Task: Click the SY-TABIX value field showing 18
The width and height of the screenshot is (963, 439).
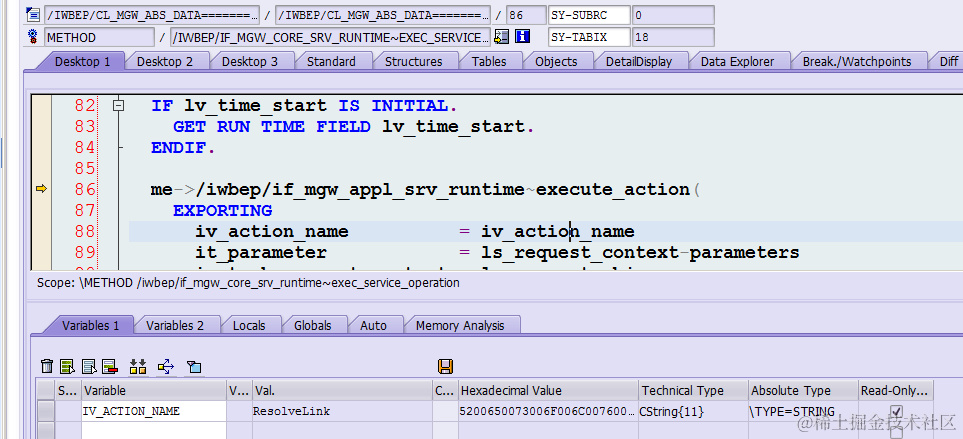Action: (x=673, y=37)
